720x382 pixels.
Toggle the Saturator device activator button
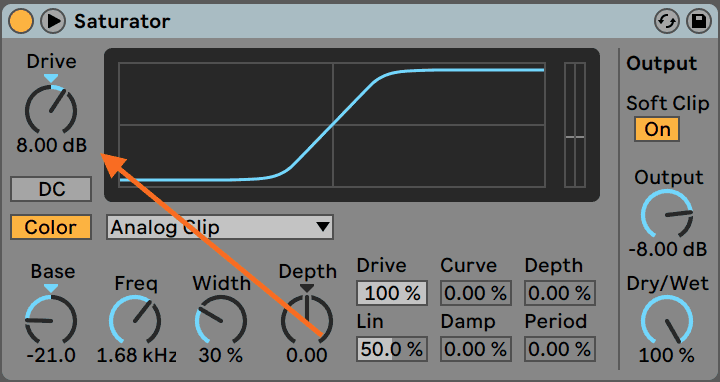pyautogui.click(x=21, y=21)
